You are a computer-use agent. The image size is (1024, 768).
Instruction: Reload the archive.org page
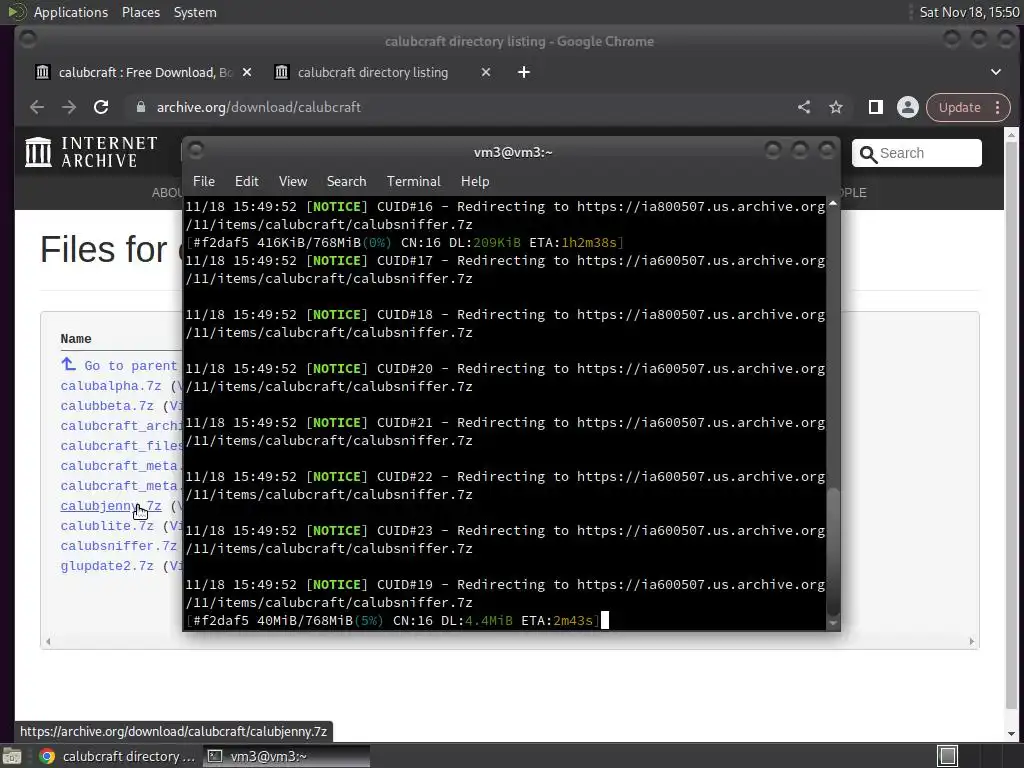[101, 107]
